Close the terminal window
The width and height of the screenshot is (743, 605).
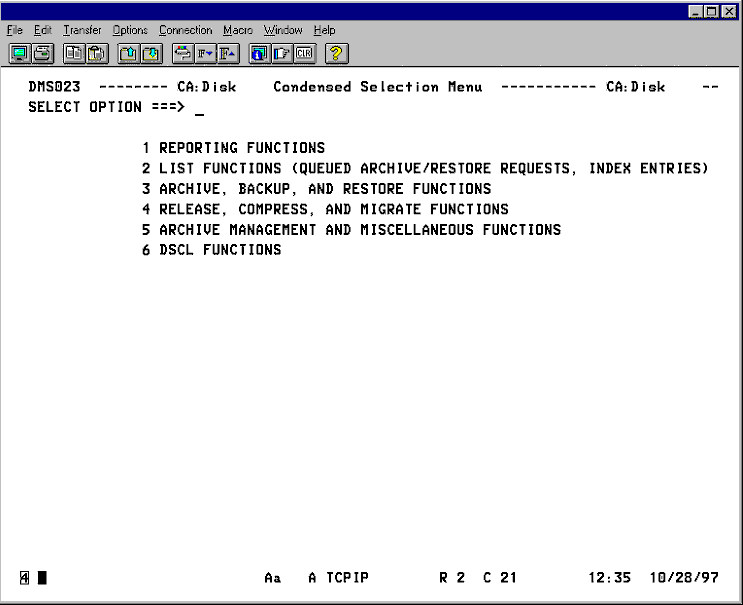[729, 11]
